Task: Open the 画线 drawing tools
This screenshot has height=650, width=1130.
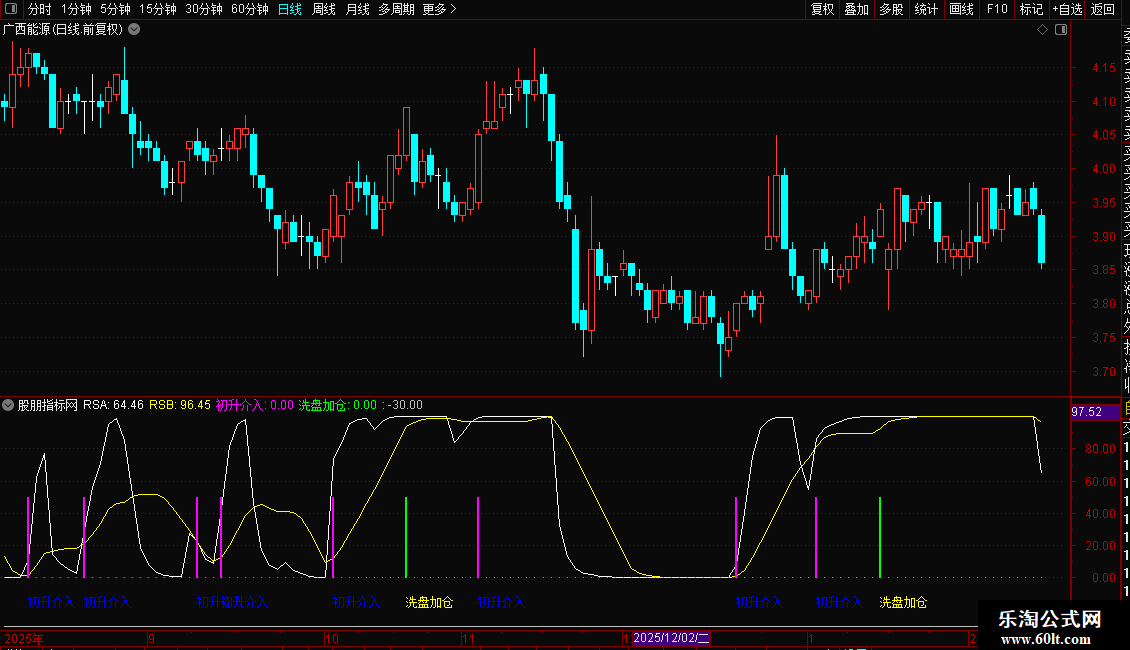Action: tap(961, 10)
